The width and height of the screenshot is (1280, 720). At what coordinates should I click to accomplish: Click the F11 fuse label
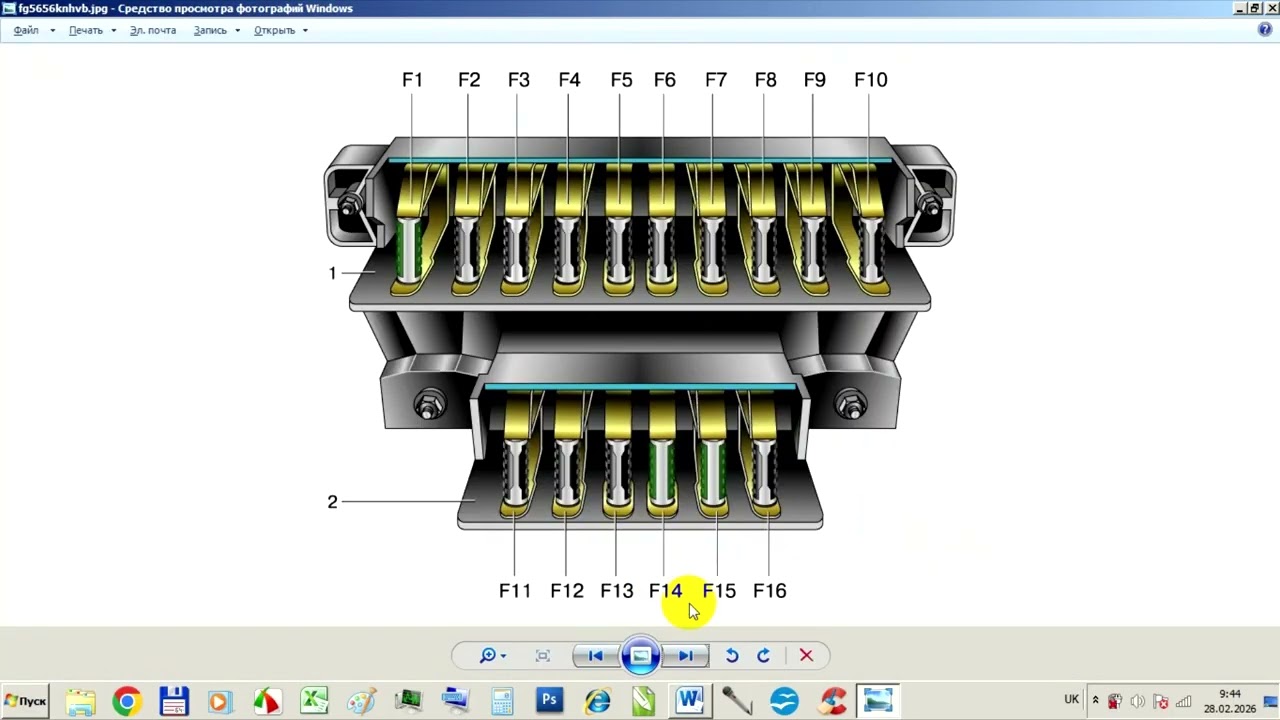[515, 591]
